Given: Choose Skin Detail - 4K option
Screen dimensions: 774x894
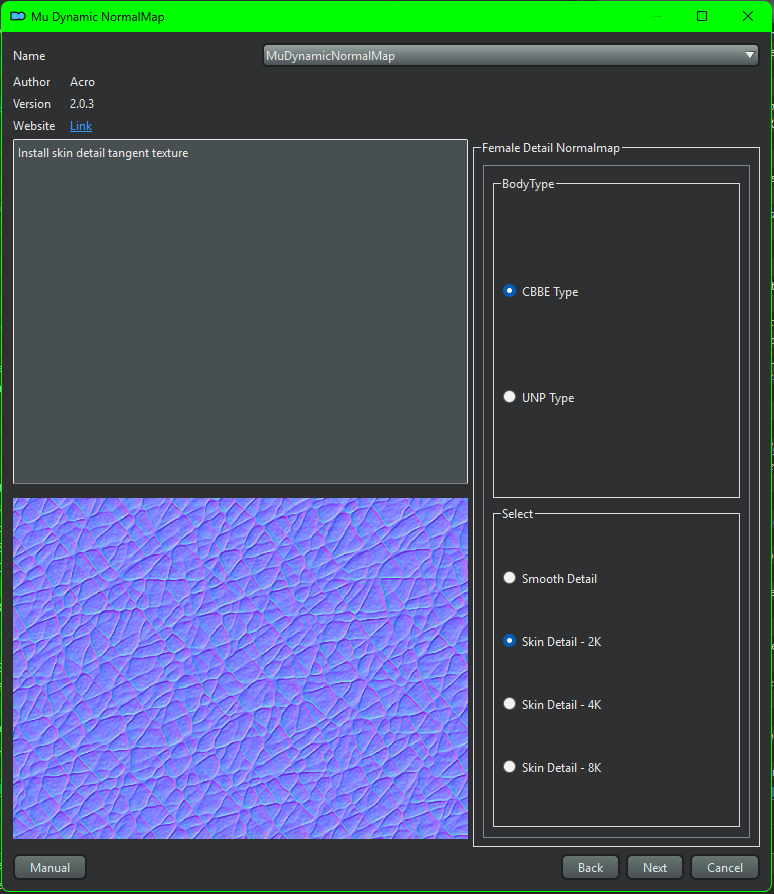Looking at the screenshot, I should (x=552, y=705).
